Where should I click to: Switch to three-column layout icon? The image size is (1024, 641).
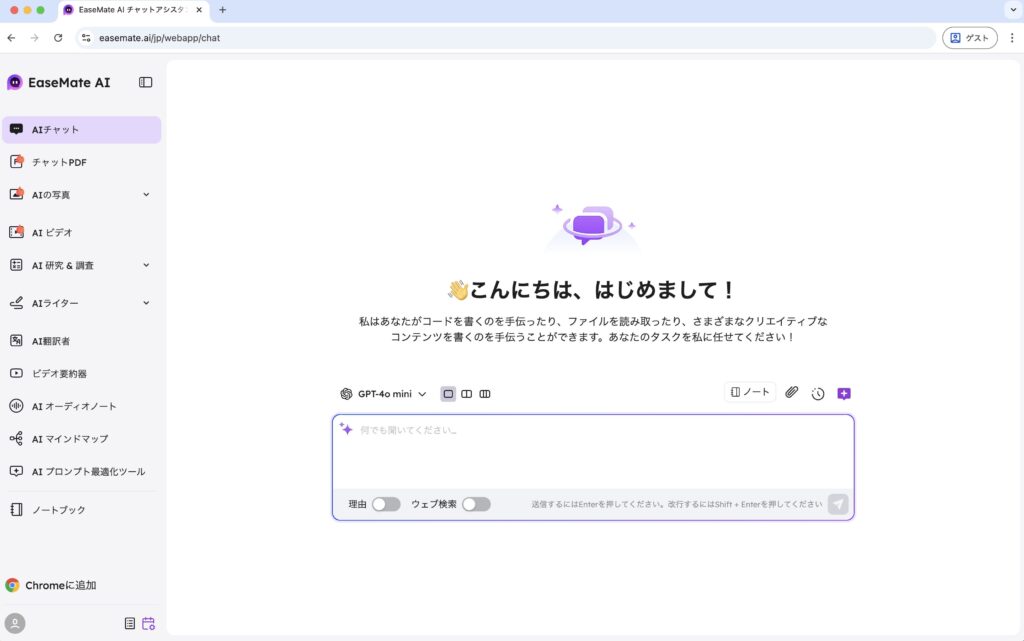pos(485,394)
